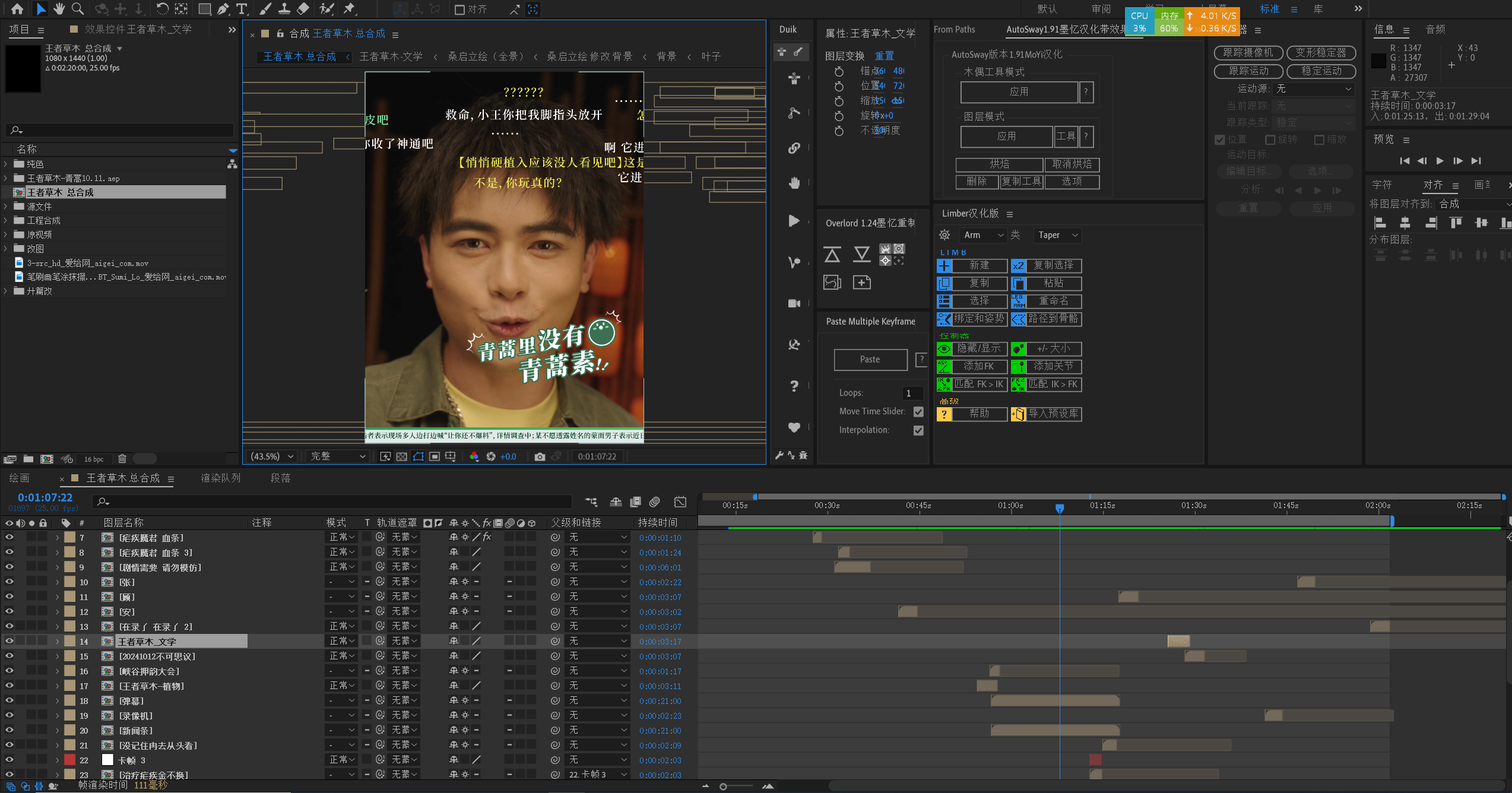Click the snapshot camera icon below the viewer
1512x793 pixels.
coord(540,456)
